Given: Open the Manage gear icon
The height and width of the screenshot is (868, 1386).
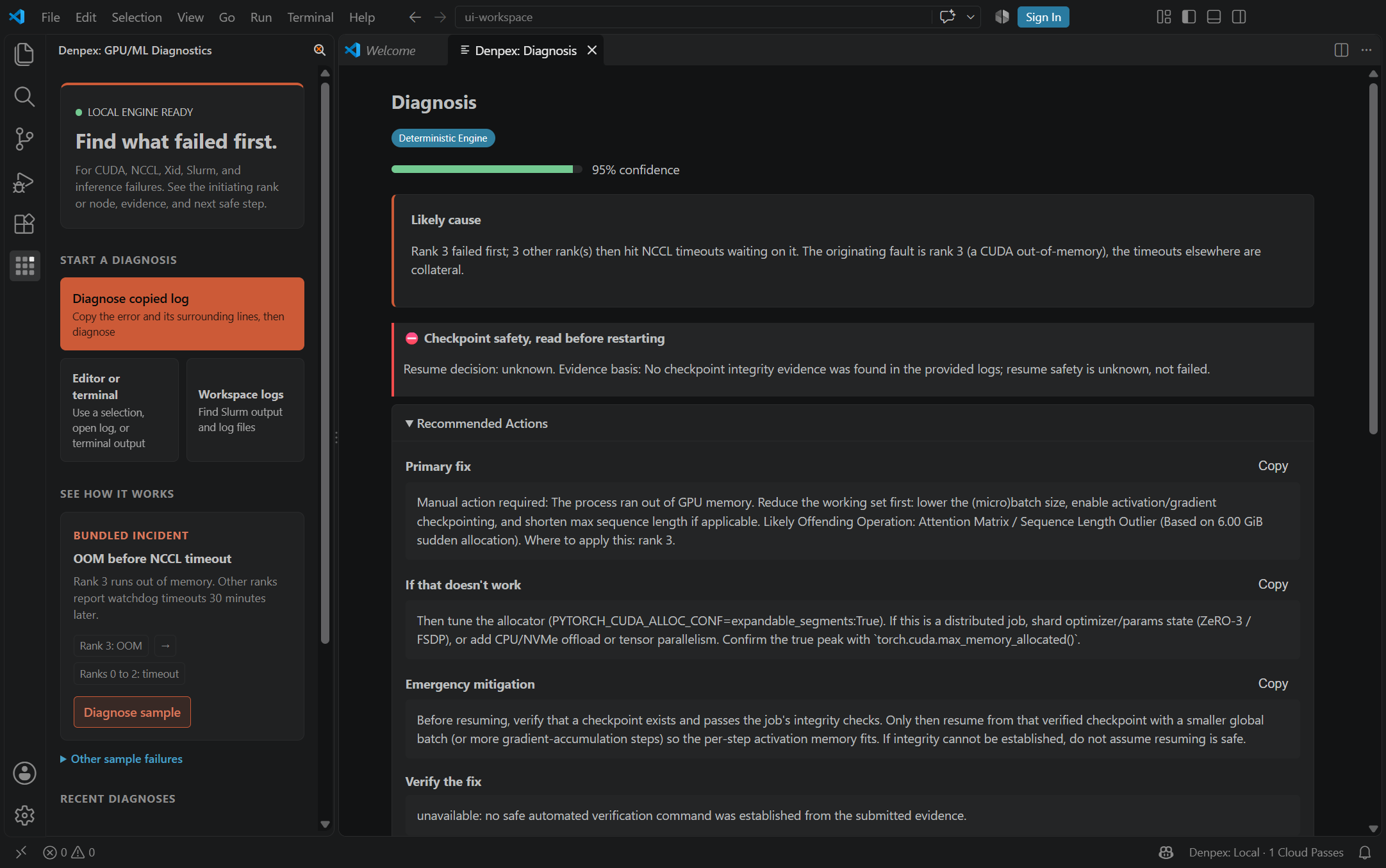Looking at the screenshot, I should pyautogui.click(x=24, y=815).
